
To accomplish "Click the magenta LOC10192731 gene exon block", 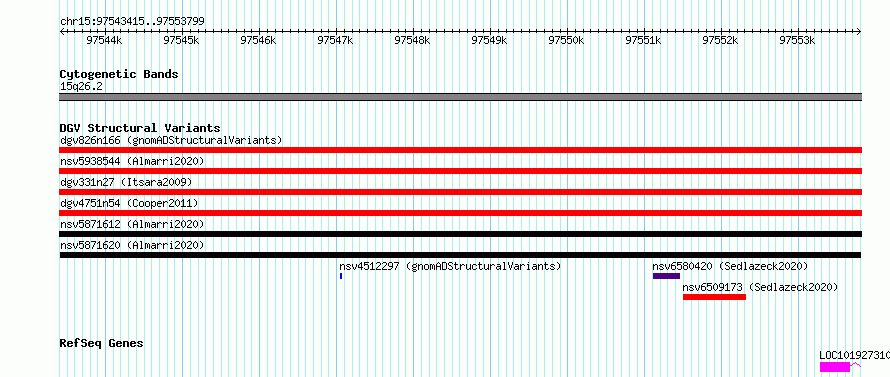I will pos(835,367).
